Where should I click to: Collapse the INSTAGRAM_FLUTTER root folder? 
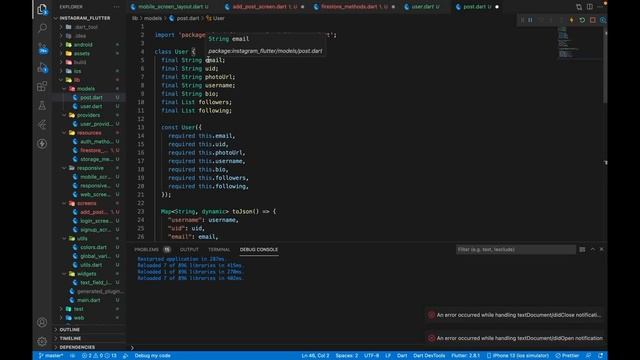[x=85, y=18]
